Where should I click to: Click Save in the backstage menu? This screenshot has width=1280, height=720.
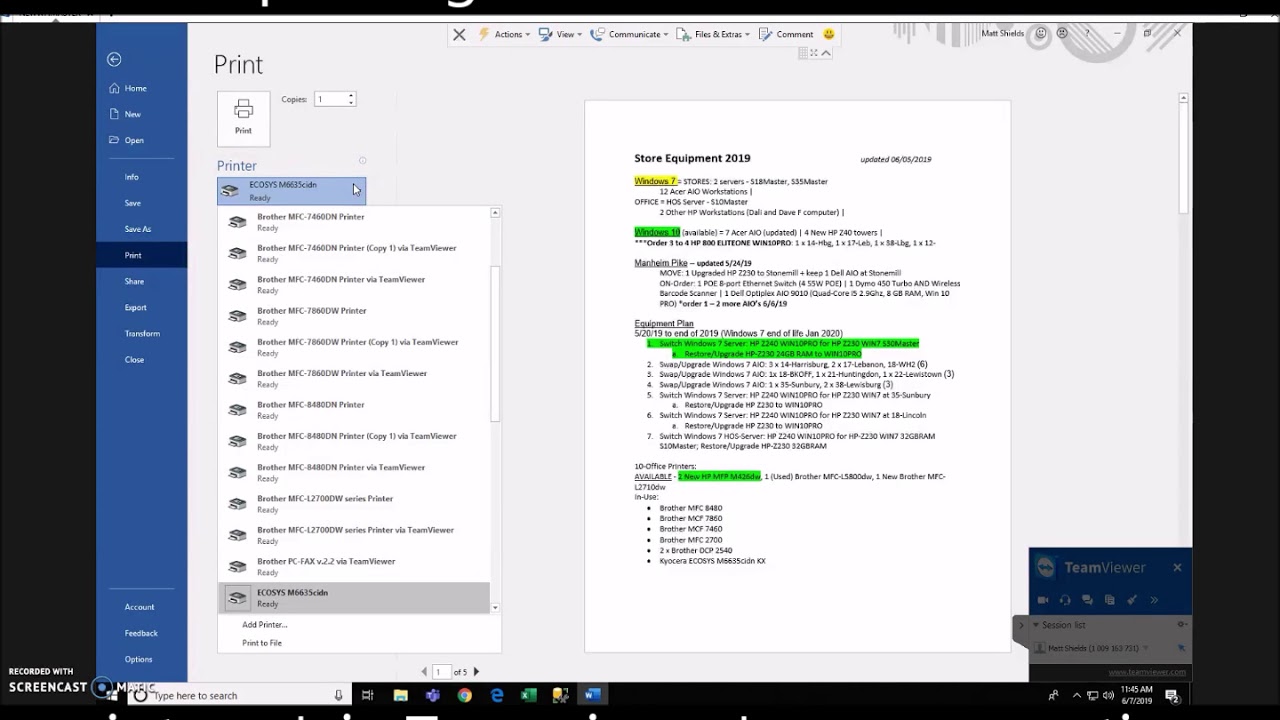133,203
